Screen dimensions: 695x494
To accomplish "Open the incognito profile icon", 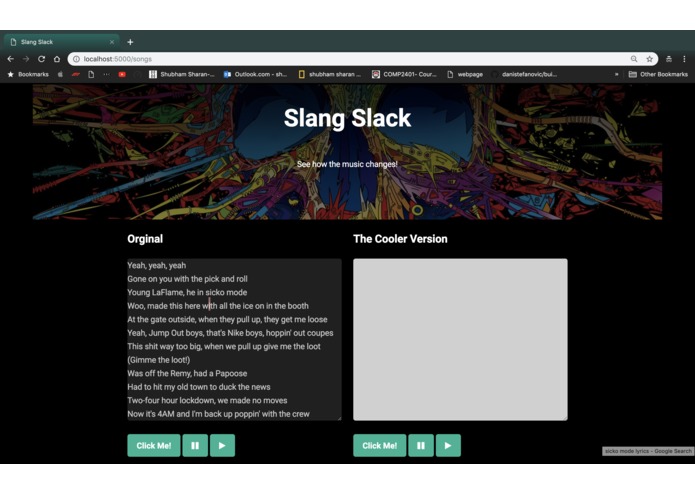I will [669, 59].
